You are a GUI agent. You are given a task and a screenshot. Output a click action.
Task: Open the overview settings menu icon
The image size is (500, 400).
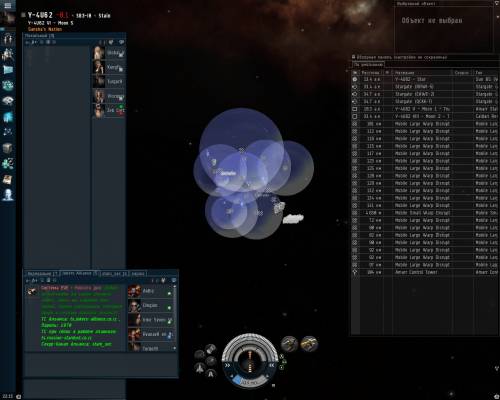[354, 57]
